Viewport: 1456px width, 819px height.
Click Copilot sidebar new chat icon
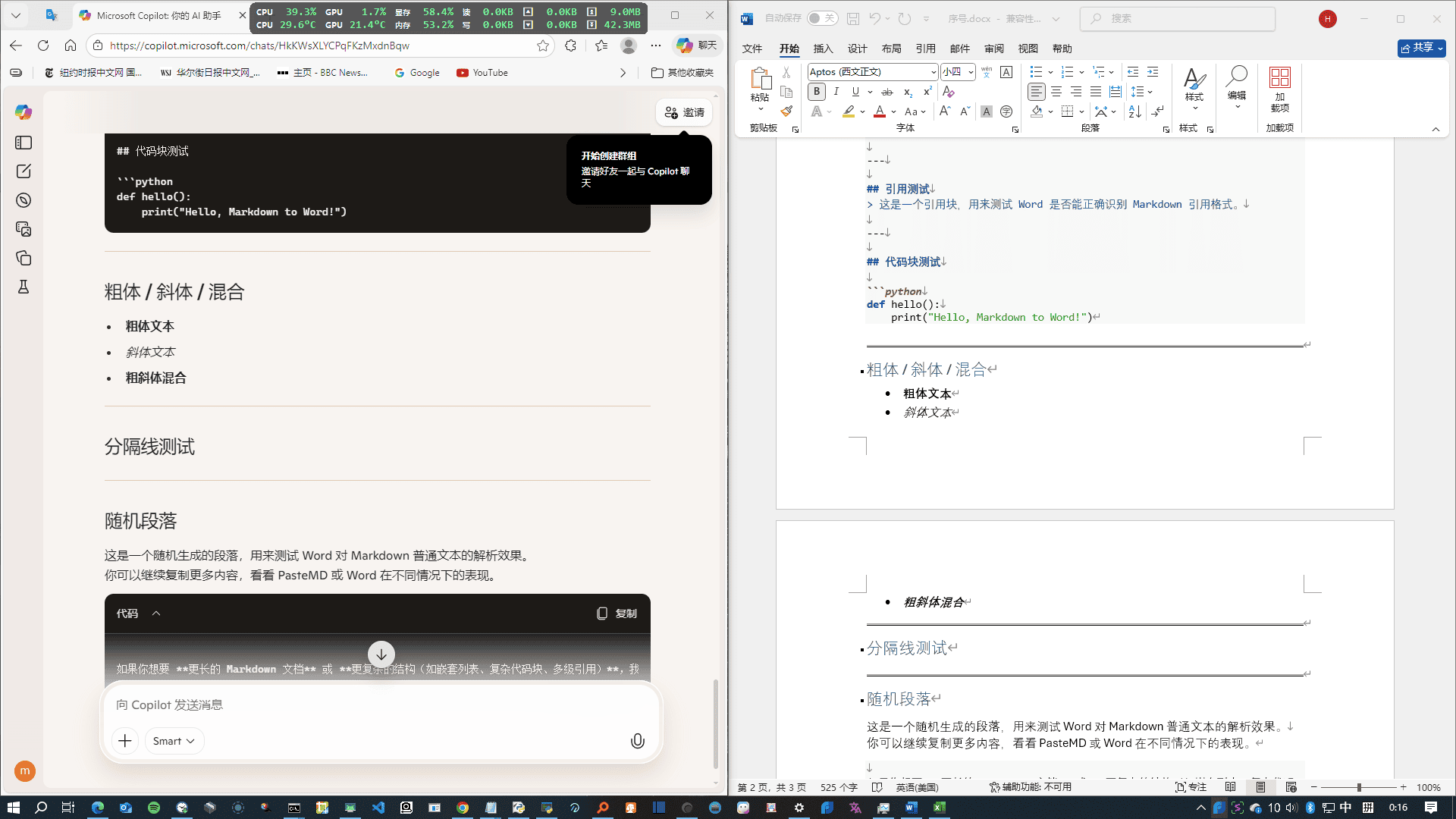(x=24, y=171)
